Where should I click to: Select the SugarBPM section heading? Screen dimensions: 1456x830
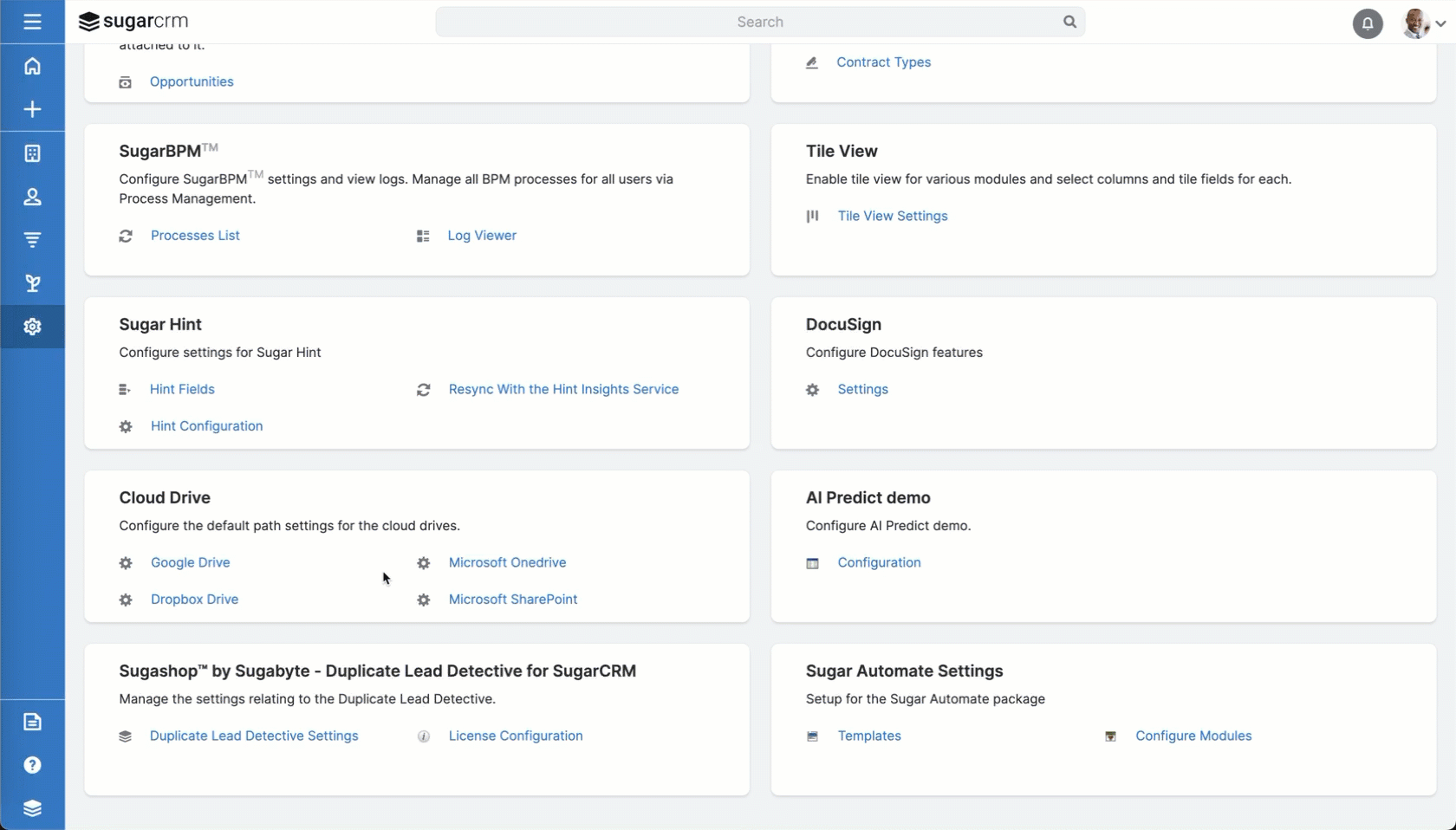(168, 151)
